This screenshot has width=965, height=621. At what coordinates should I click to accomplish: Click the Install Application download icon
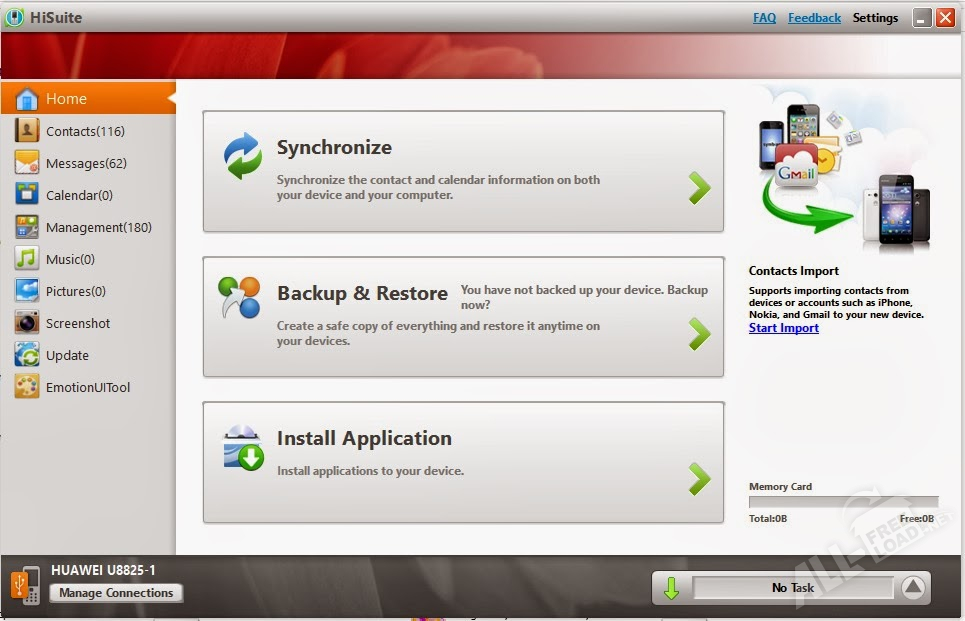click(242, 448)
